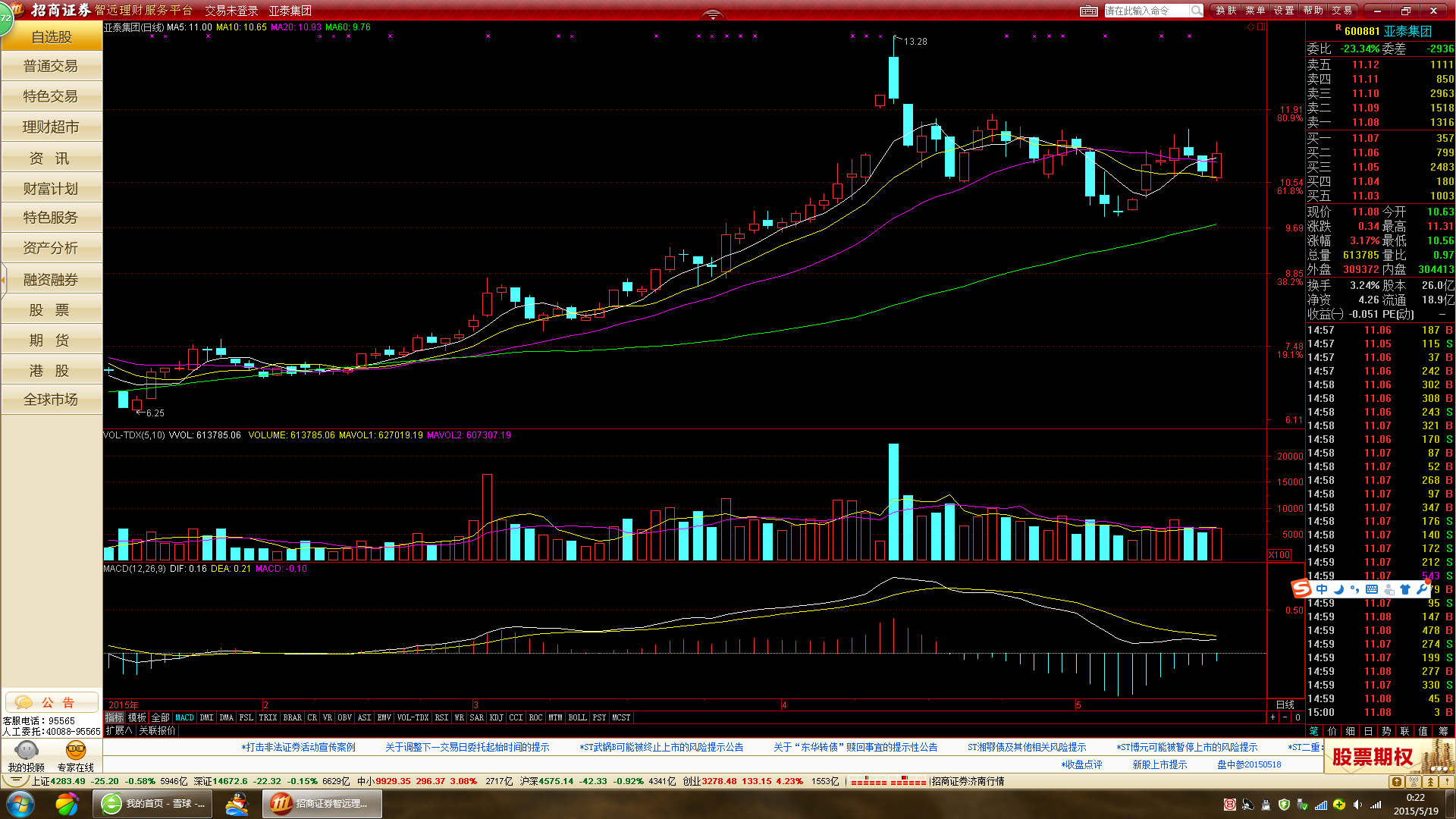Select the 筹 chips tab
The image size is (1456, 819).
coord(1444,731)
